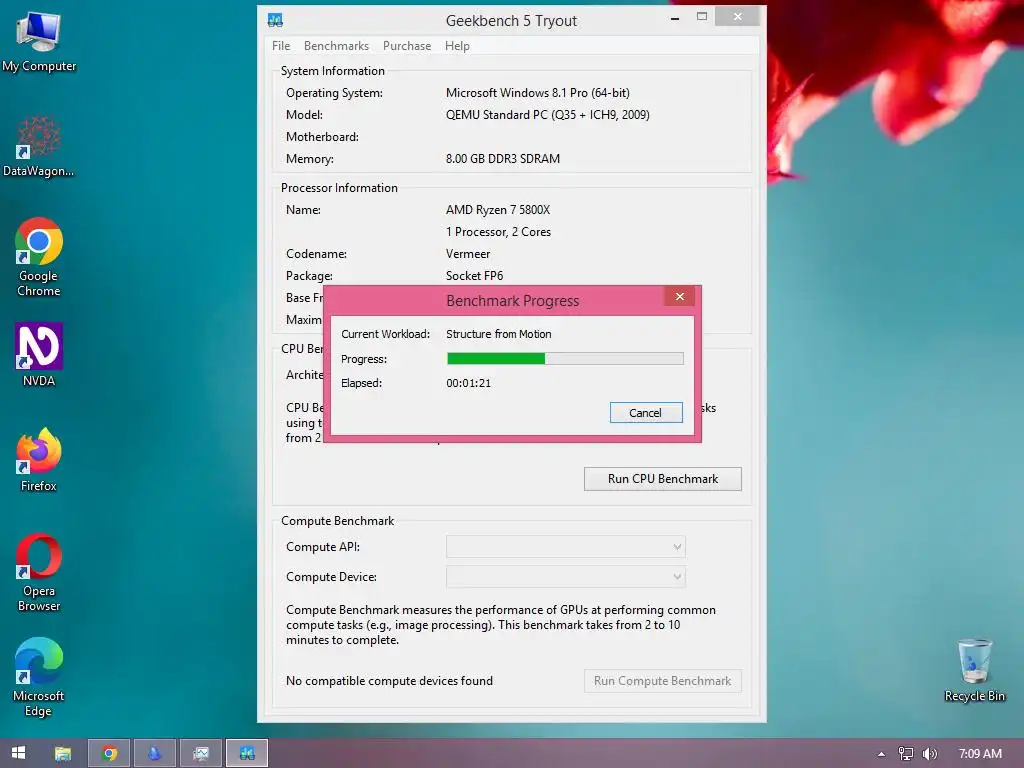
Task: Open the Recycle Bin
Action: (x=974, y=671)
